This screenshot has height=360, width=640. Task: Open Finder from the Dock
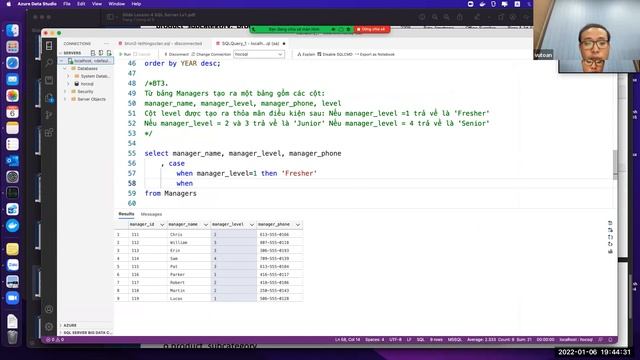pos(12,30)
